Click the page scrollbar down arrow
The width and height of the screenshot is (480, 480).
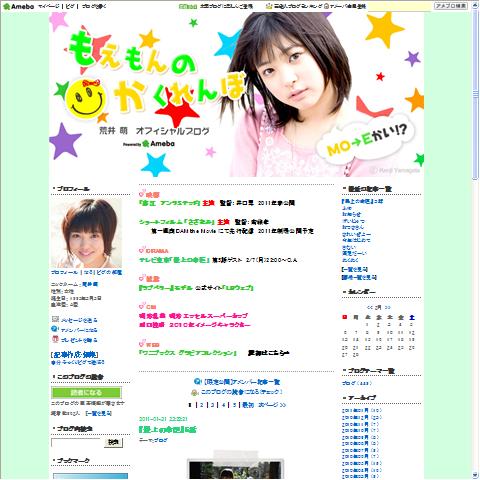coord(476,476)
